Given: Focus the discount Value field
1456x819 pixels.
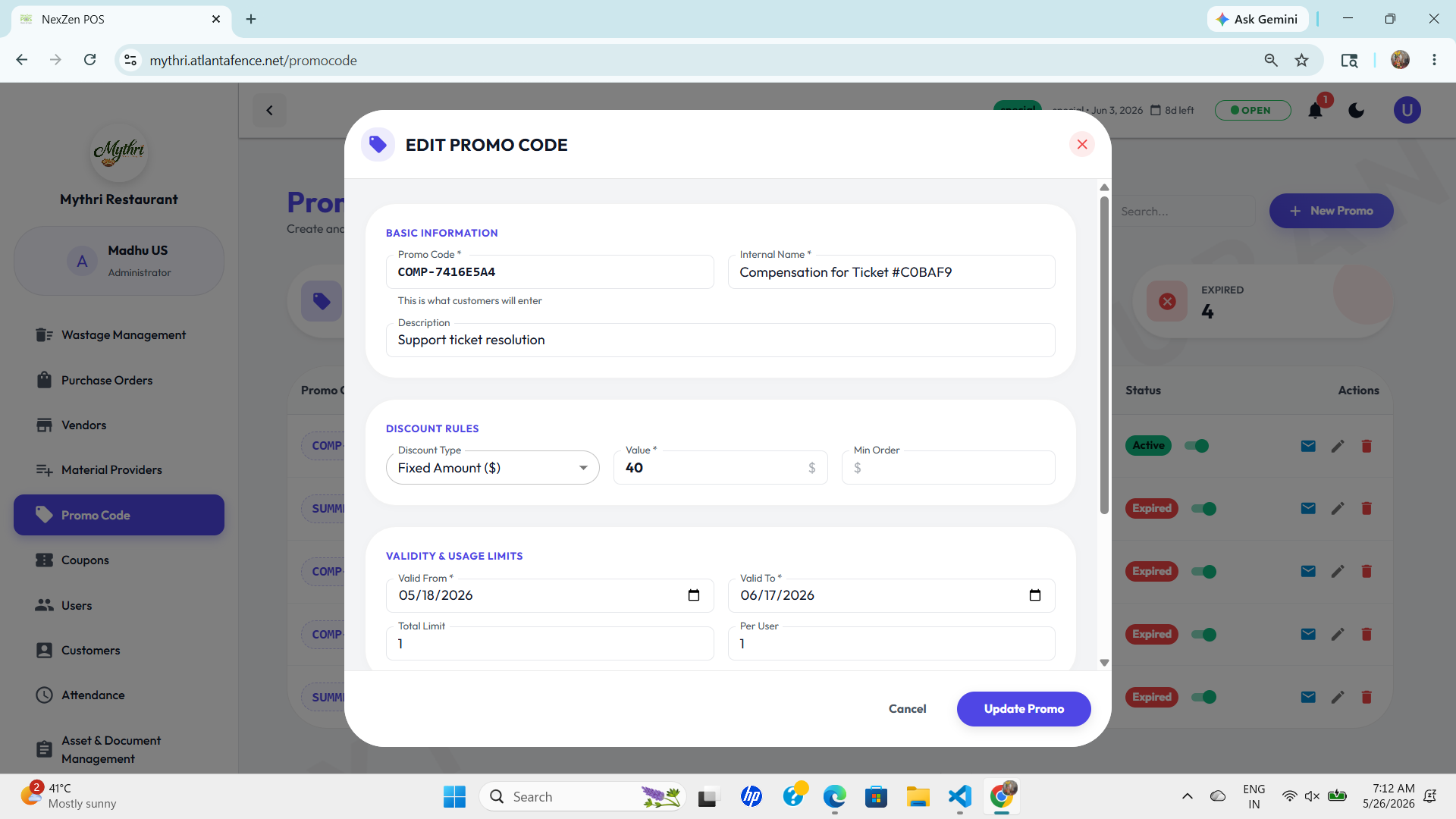Looking at the screenshot, I should pos(720,468).
